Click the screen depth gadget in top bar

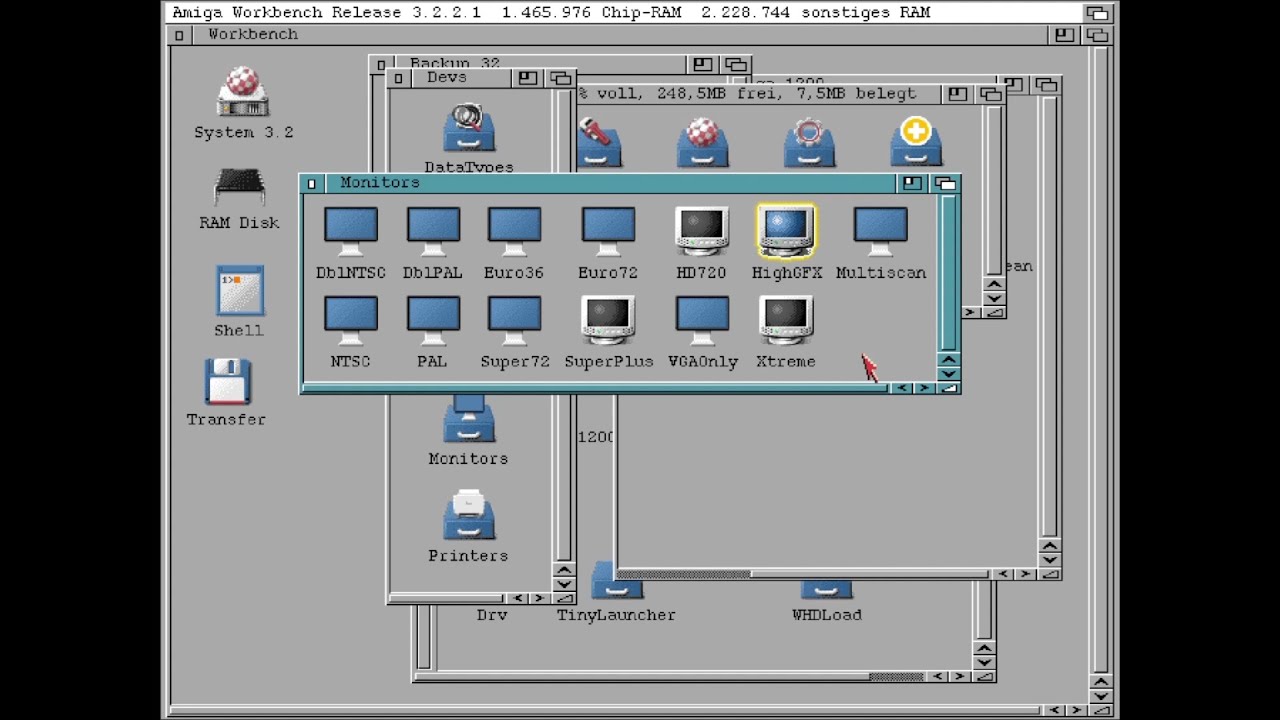tap(1099, 13)
